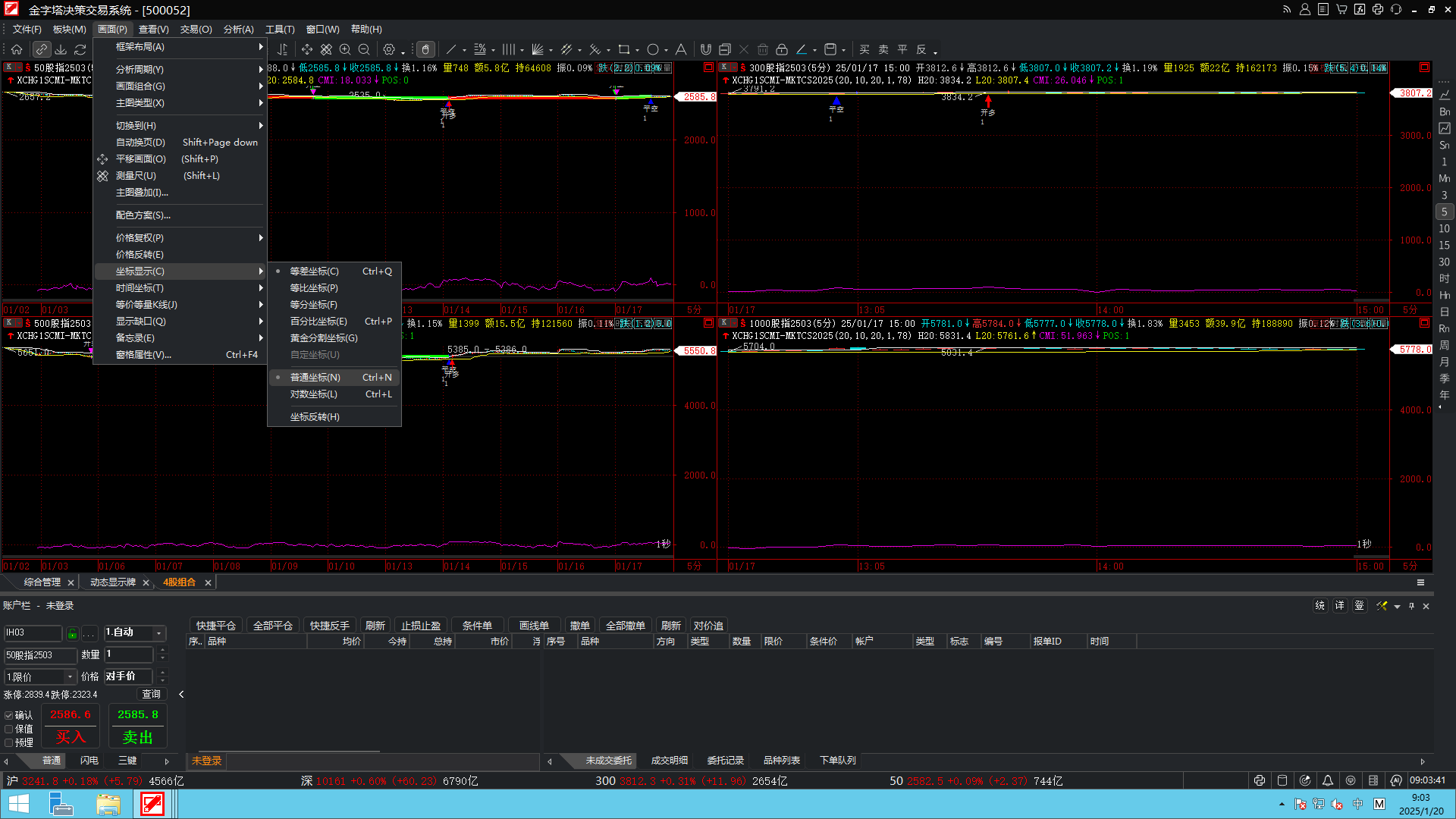Click the 全部平仓 button
The height and width of the screenshot is (819, 1456).
click(273, 626)
